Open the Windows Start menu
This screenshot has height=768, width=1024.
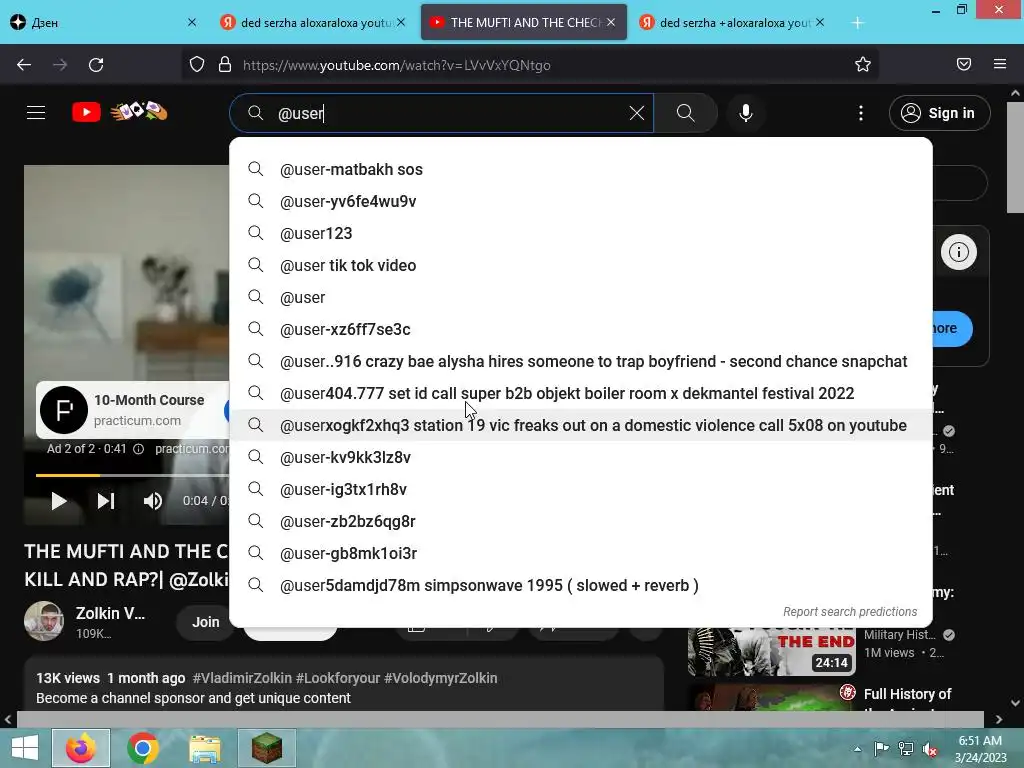[25, 748]
